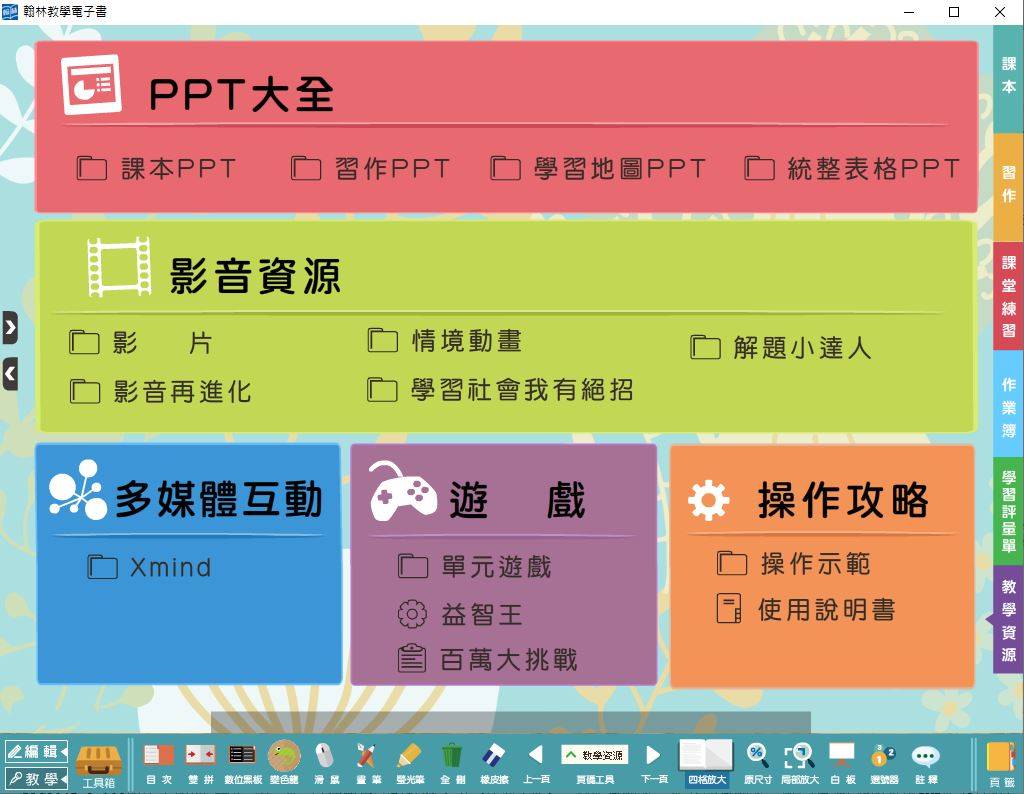Select the 畫筆 drawing pen tool
Screen dimensions: 1024x794
368,763
